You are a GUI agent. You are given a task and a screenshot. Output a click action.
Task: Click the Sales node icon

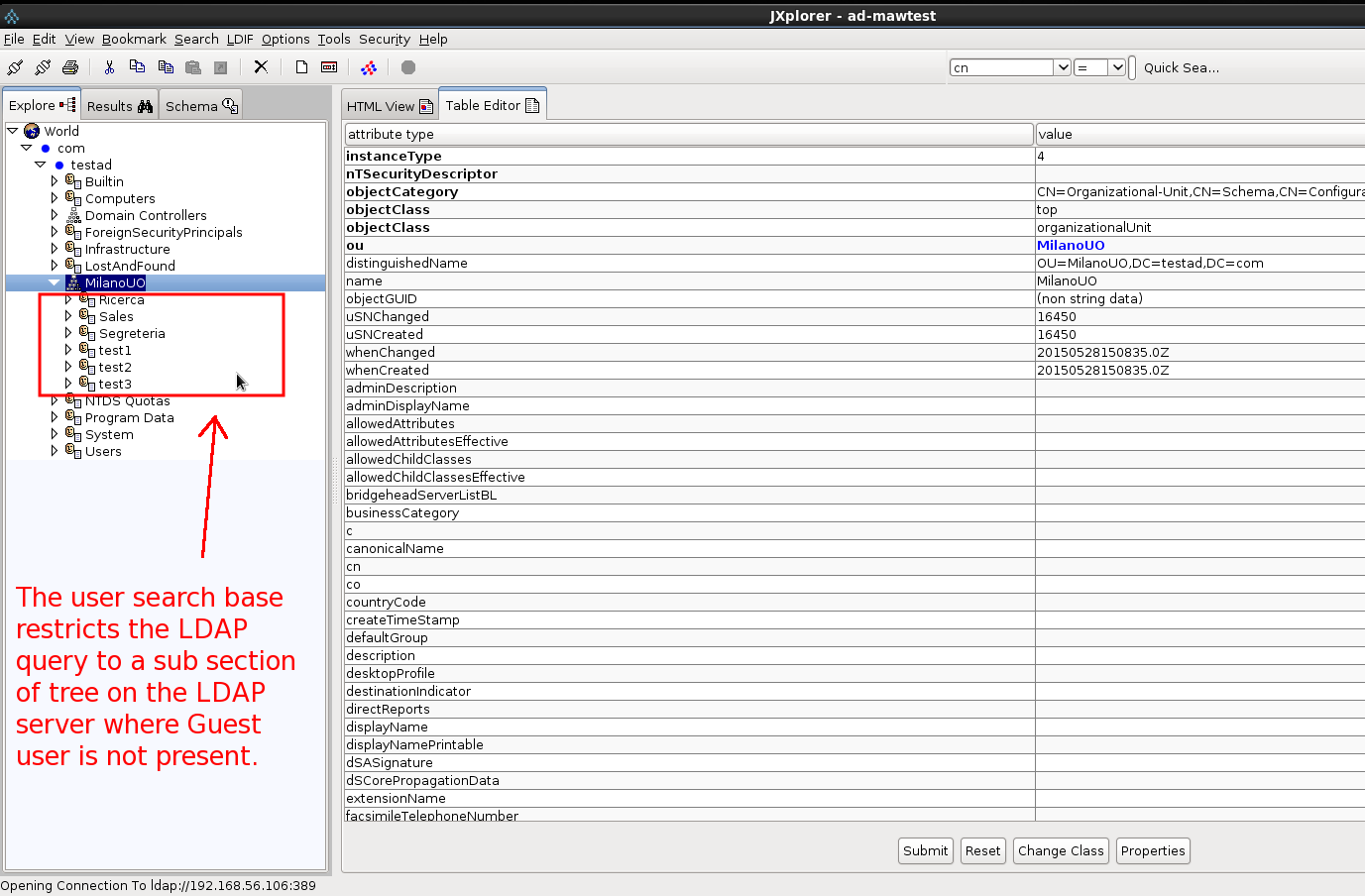[87, 316]
